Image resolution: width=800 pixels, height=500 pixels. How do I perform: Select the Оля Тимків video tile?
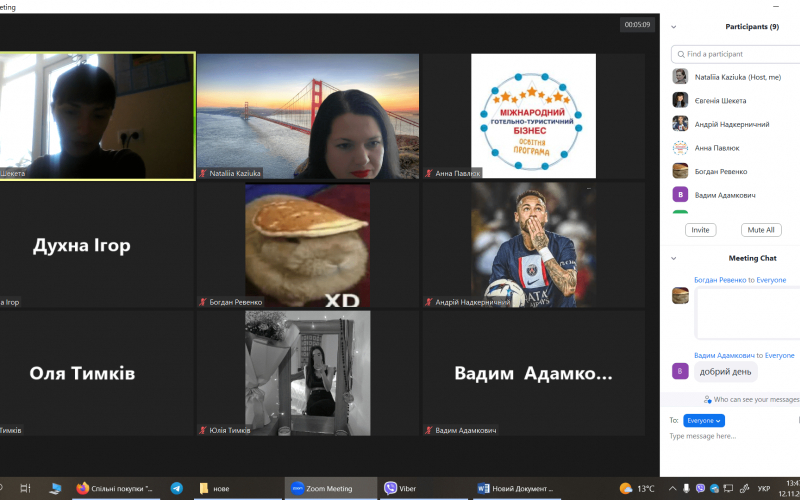coord(97,373)
